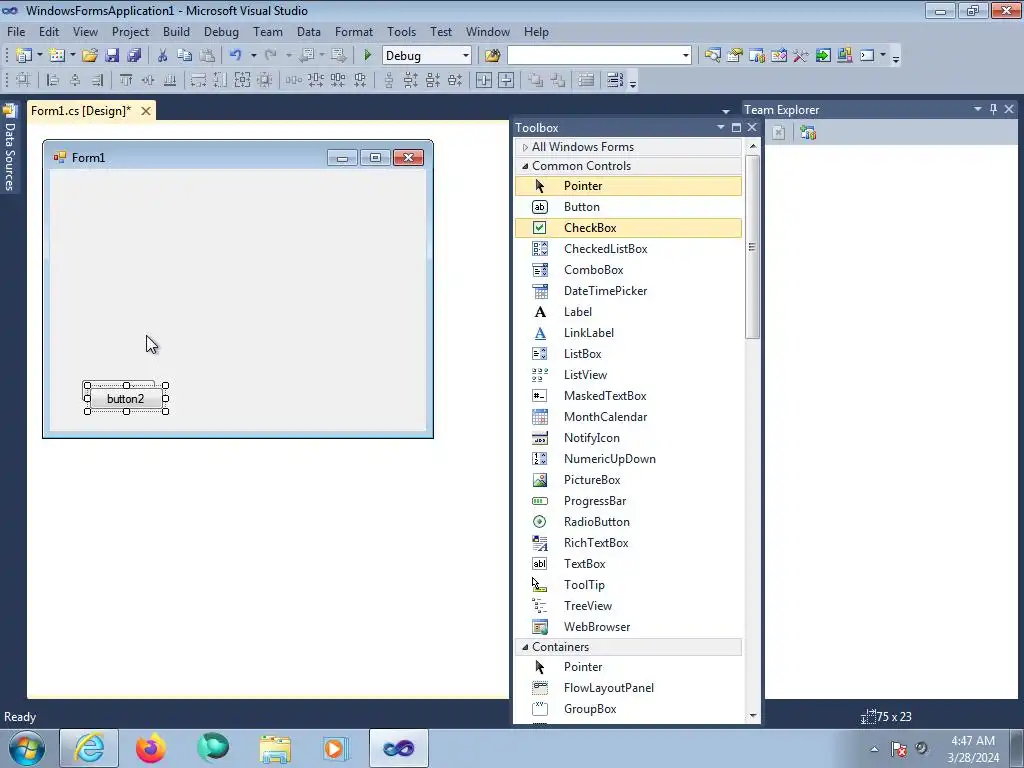Open Solution Explorer from the toolbar
Viewport: 1024px width, 768px height.
[712, 56]
